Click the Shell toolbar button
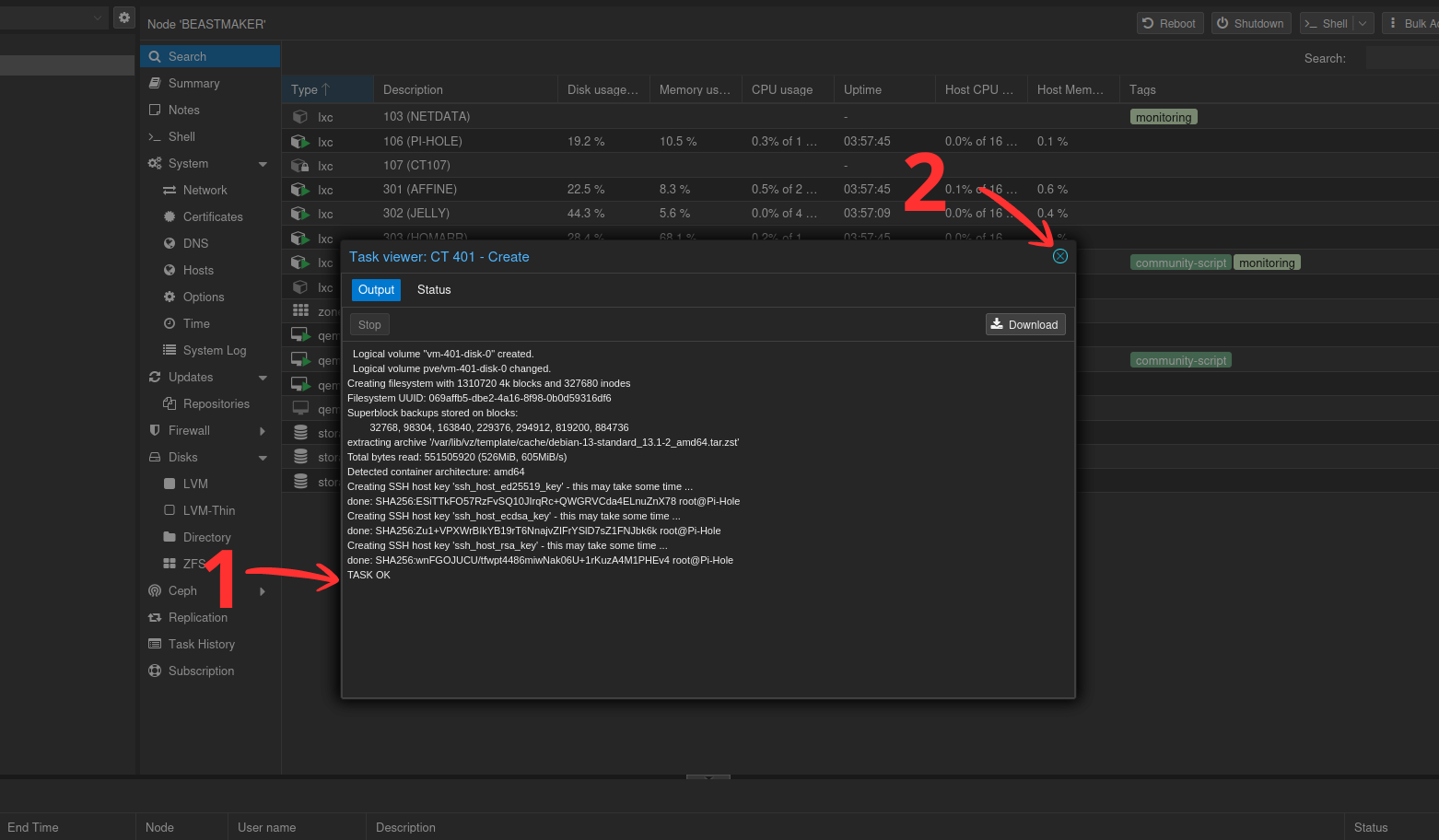This screenshot has height=840, width=1439. click(x=1326, y=23)
